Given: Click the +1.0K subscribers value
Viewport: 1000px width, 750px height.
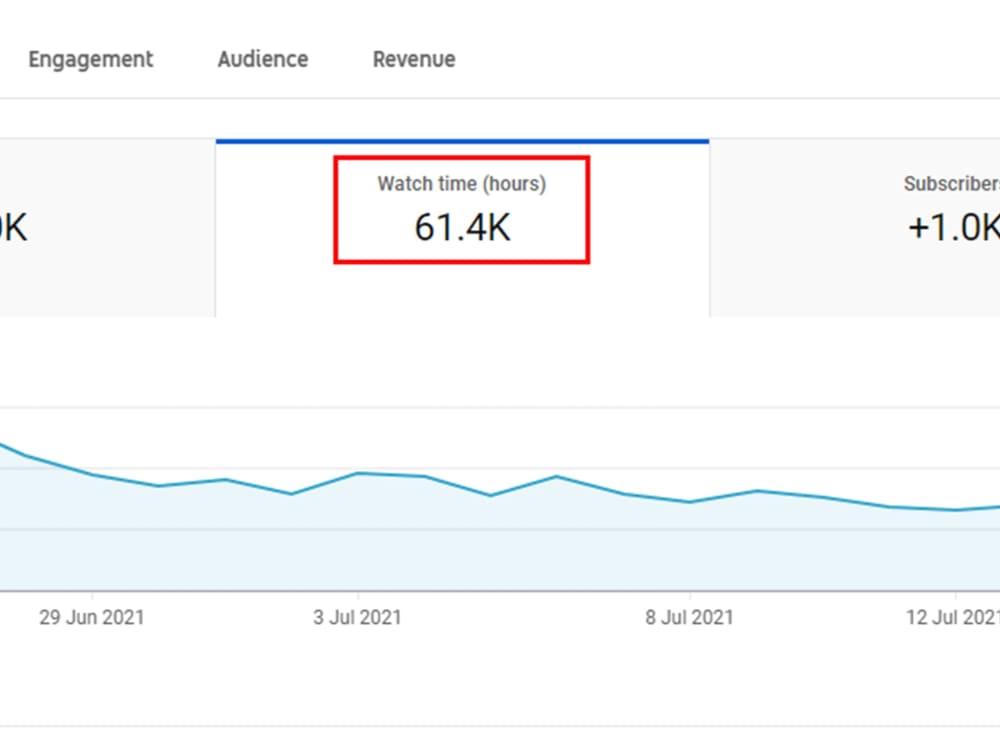Looking at the screenshot, I should [954, 228].
